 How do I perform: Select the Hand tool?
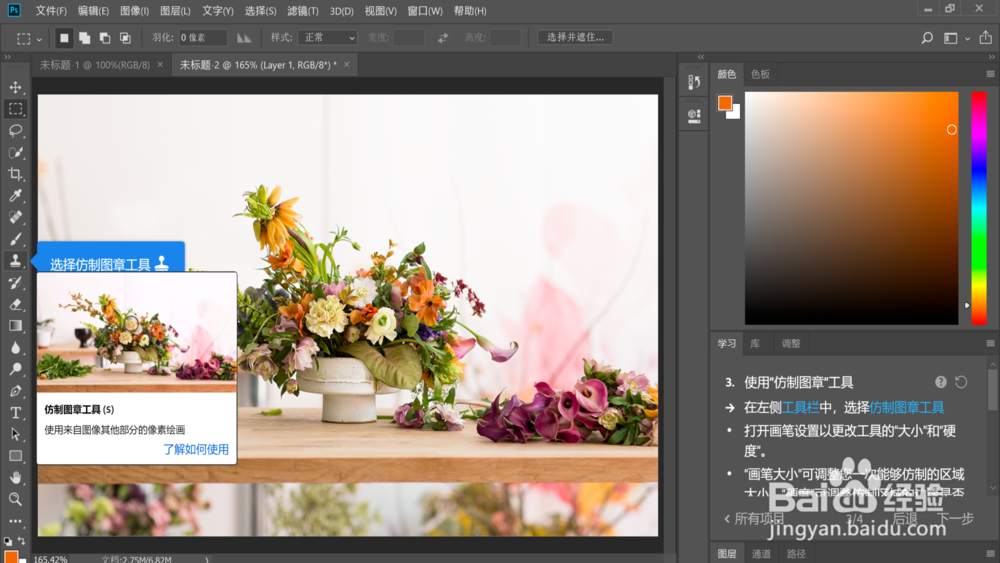[x=15, y=478]
